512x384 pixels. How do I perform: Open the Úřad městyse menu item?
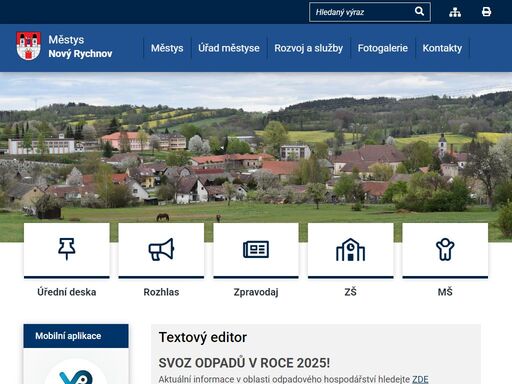229,48
